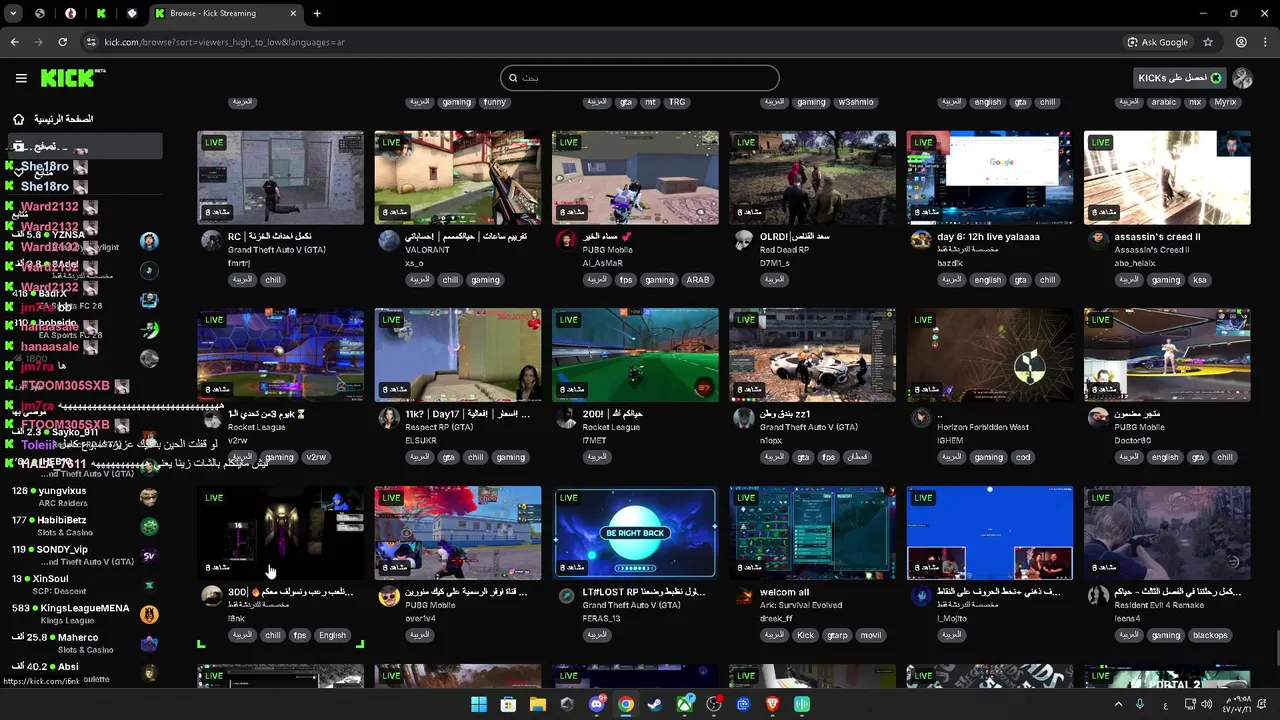Open Chrome profile icon in toolbar
This screenshot has width=1280, height=720.
click(1241, 42)
